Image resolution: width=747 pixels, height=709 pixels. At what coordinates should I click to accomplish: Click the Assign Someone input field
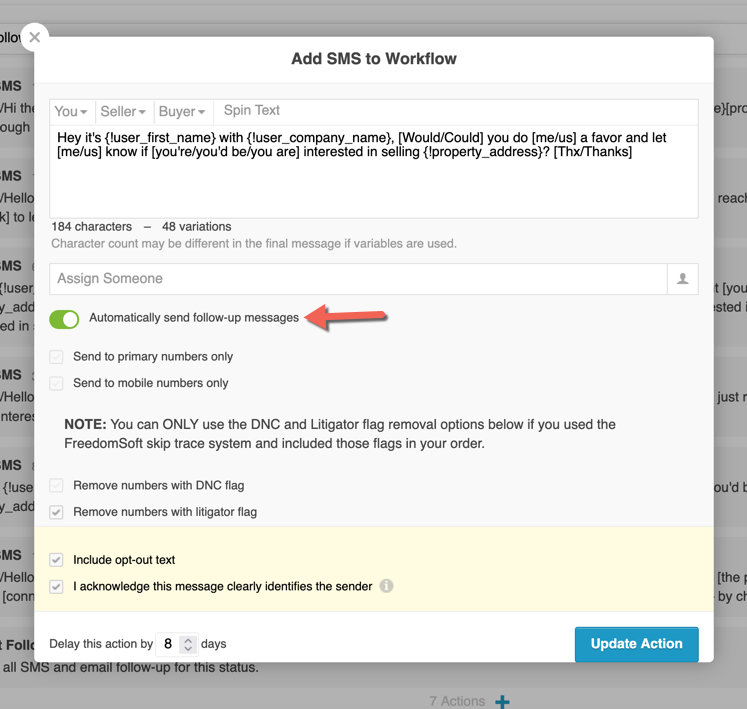(358, 279)
